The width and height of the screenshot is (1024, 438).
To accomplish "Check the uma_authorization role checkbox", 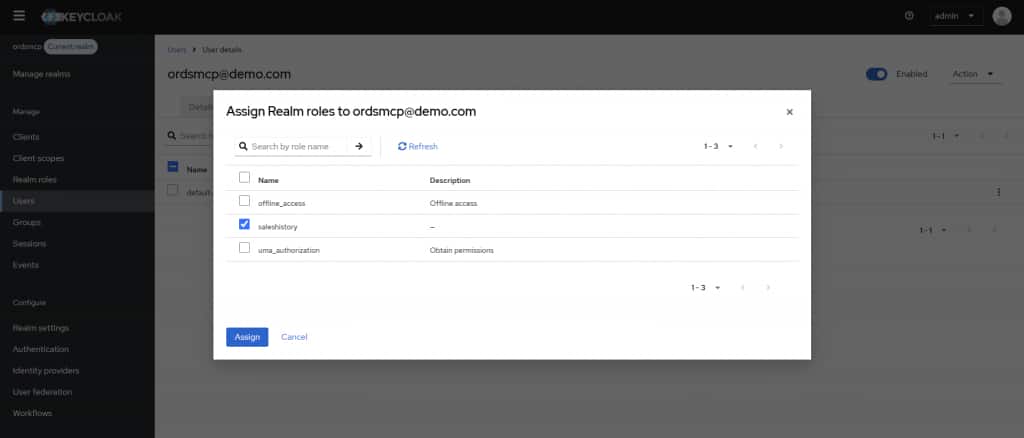I will pyautogui.click(x=244, y=248).
